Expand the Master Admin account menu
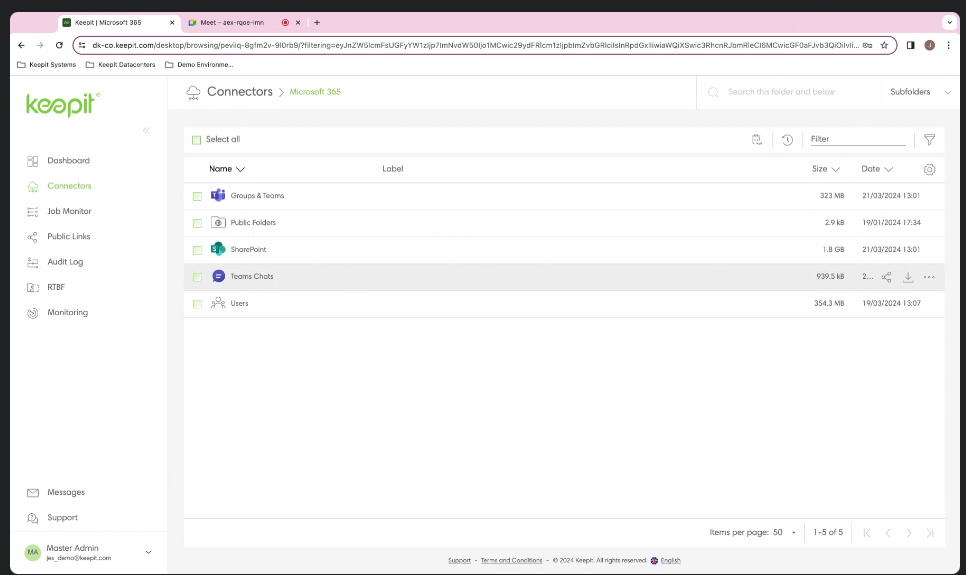 pos(149,552)
